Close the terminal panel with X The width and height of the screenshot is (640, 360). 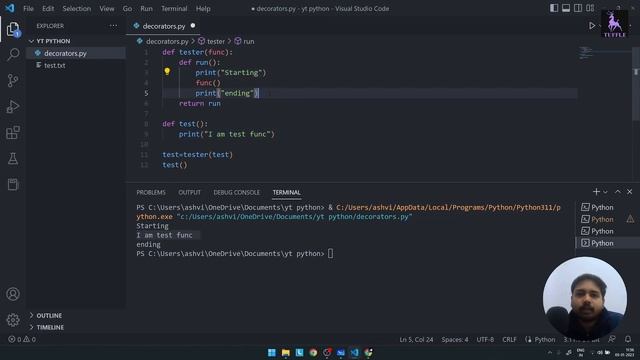(x=629, y=192)
